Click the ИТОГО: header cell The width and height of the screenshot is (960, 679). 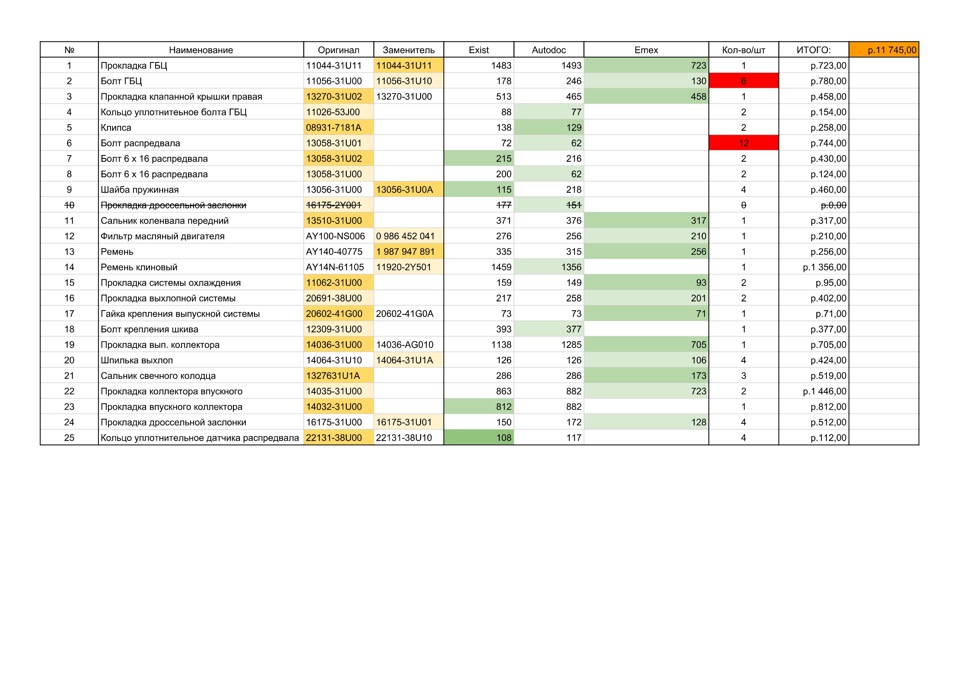tap(814, 50)
